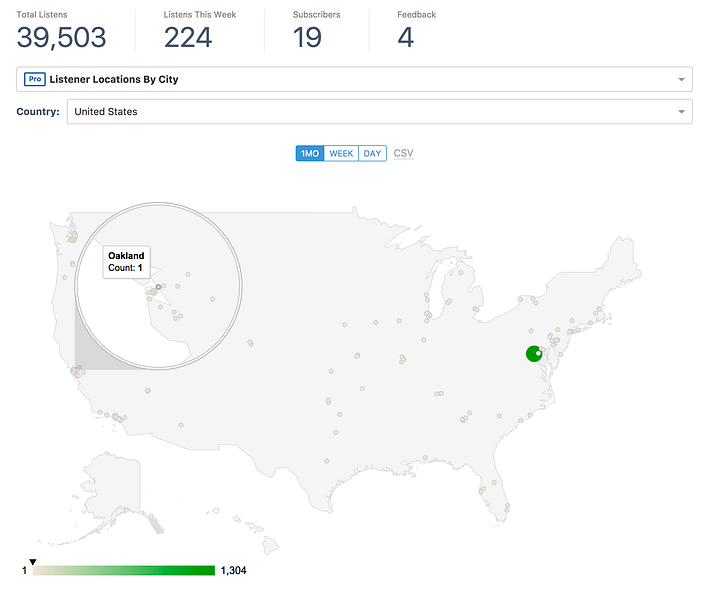Screen dimensions: 707x600
Task: Switch to WEEK time range
Action: [x=342, y=153]
